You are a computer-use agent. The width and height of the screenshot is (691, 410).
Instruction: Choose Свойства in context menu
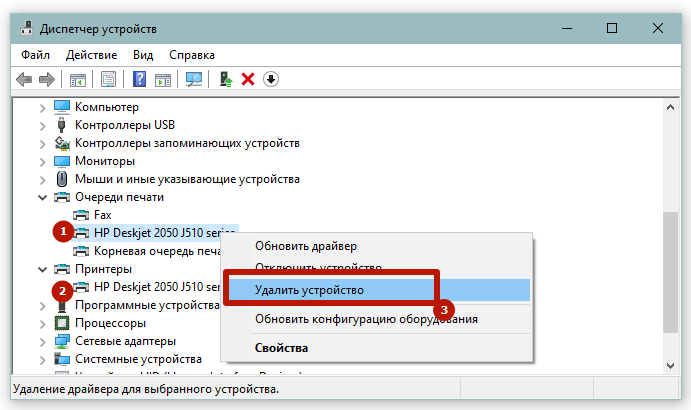pos(377,348)
